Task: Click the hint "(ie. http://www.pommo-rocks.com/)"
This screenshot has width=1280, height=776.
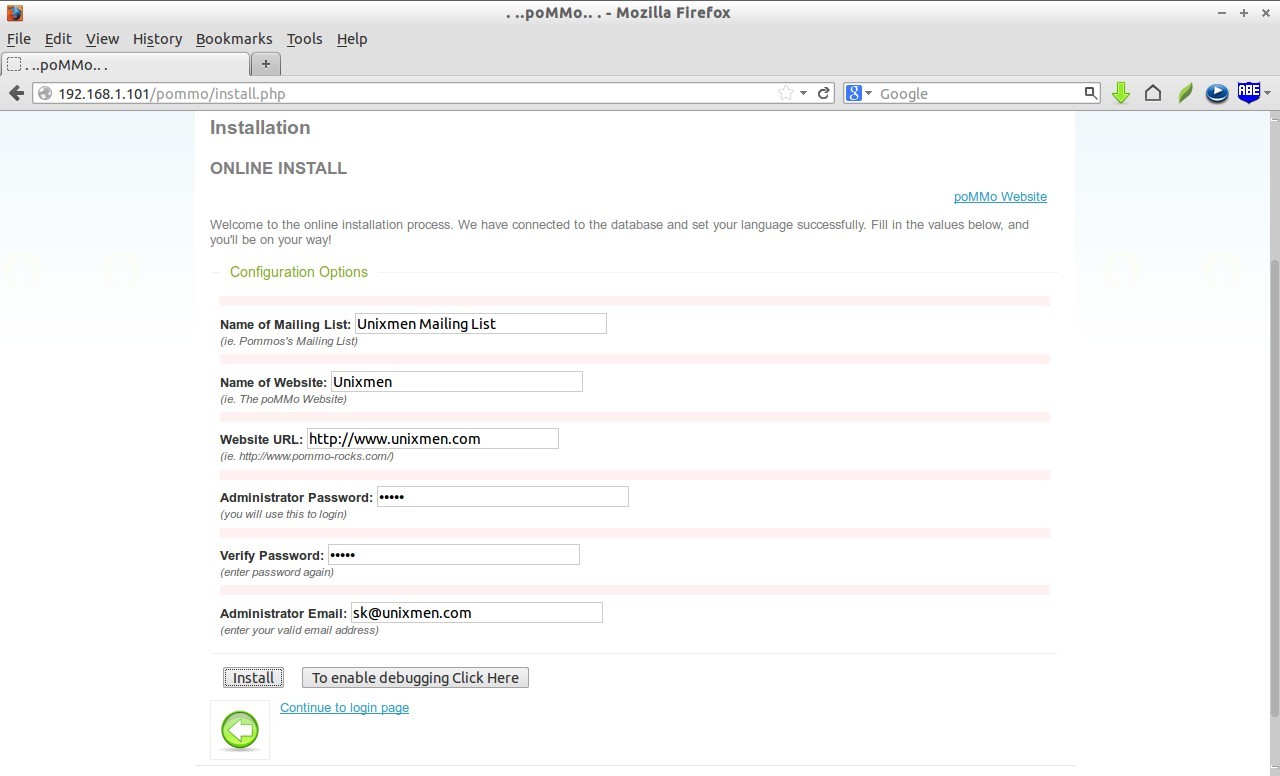Action: pyautogui.click(x=306, y=456)
